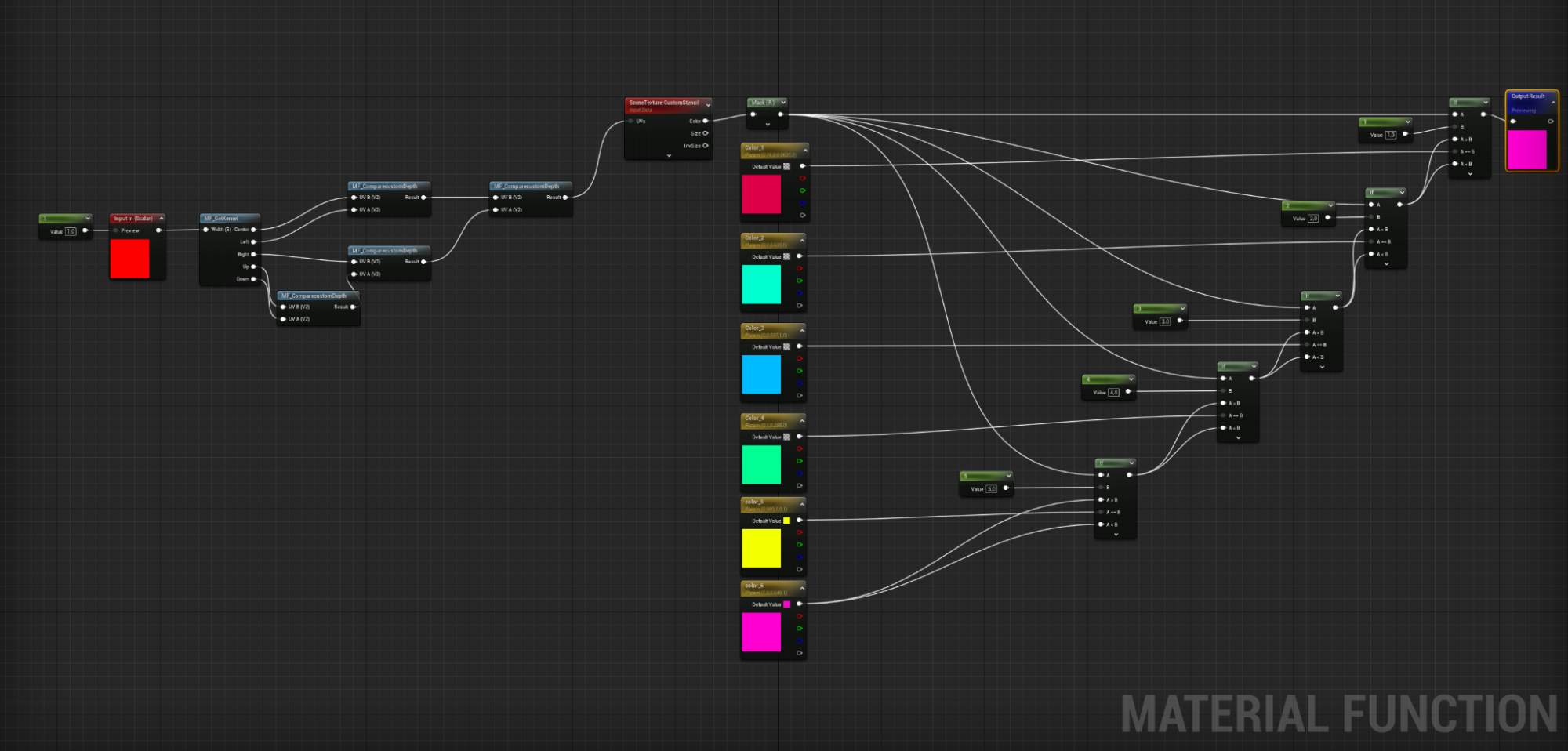Click the A > B pin on the If node fed by value 5.0

(x=1102, y=500)
